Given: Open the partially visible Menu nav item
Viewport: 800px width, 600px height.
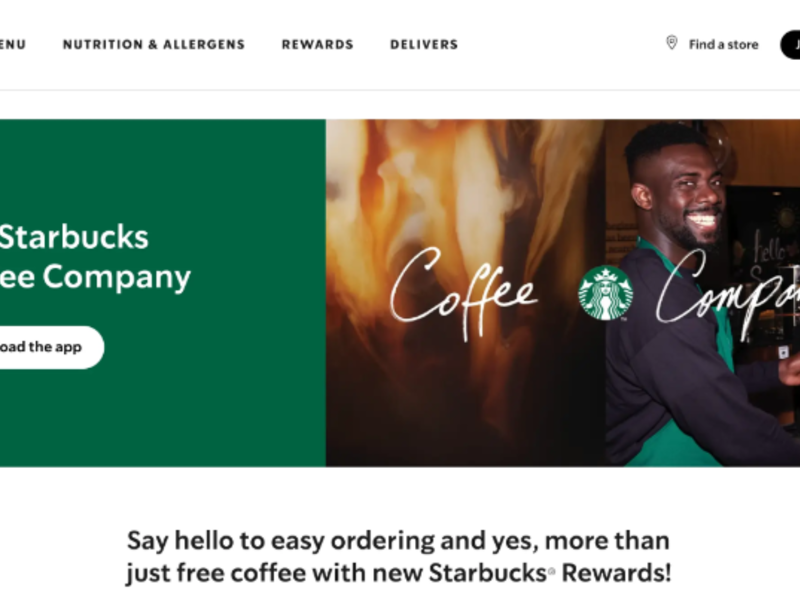Looking at the screenshot, I should point(13,44).
